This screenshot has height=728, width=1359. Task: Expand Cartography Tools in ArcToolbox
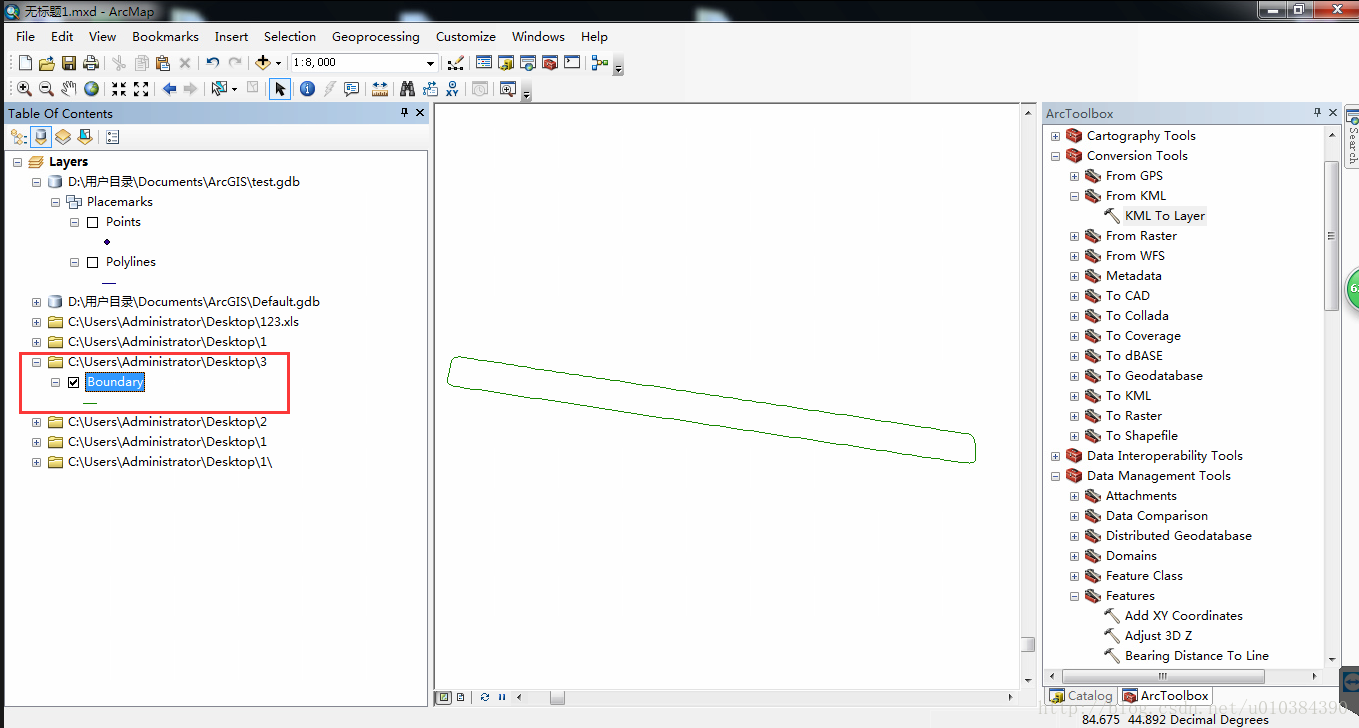coord(1055,136)
